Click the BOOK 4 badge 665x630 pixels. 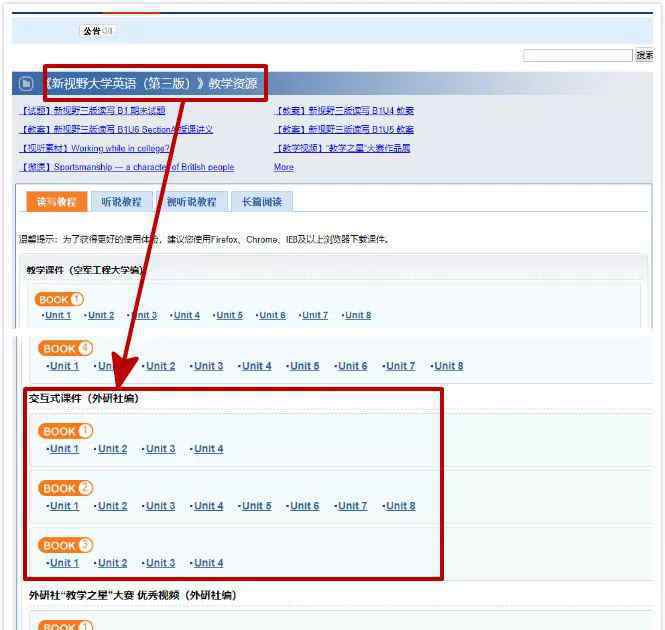coord(65,348)
